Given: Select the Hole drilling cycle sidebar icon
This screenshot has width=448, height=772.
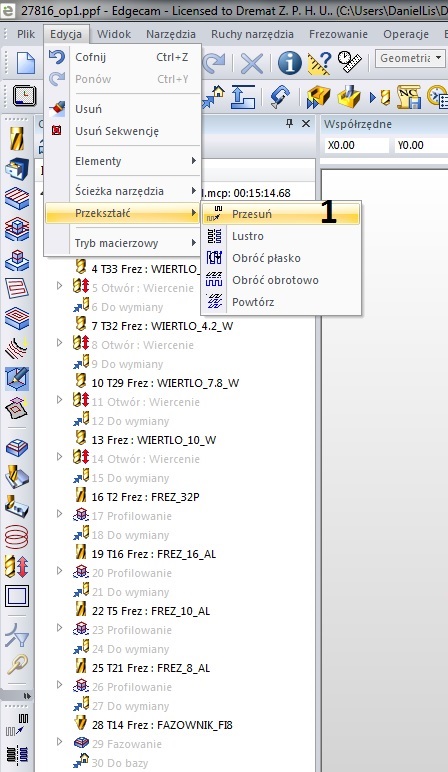Looking at the screenshot, I should point(17,566).
